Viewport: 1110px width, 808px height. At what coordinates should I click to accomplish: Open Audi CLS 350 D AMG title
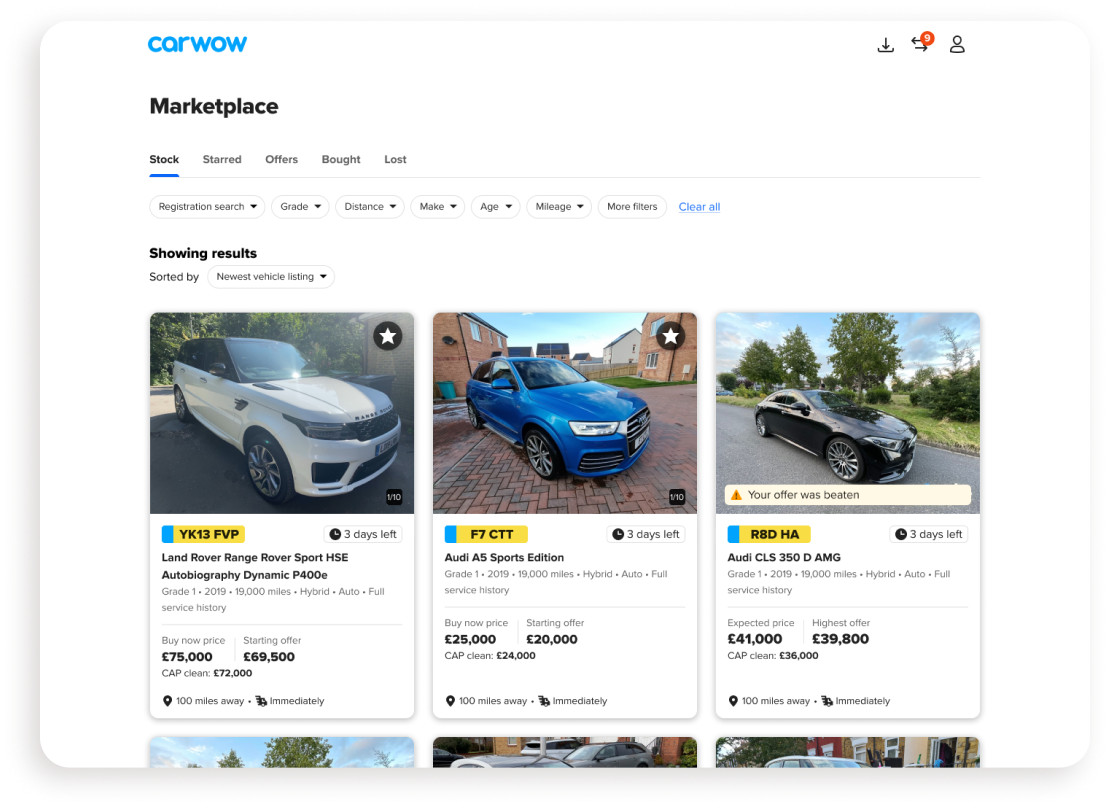(x=784, y=558)
